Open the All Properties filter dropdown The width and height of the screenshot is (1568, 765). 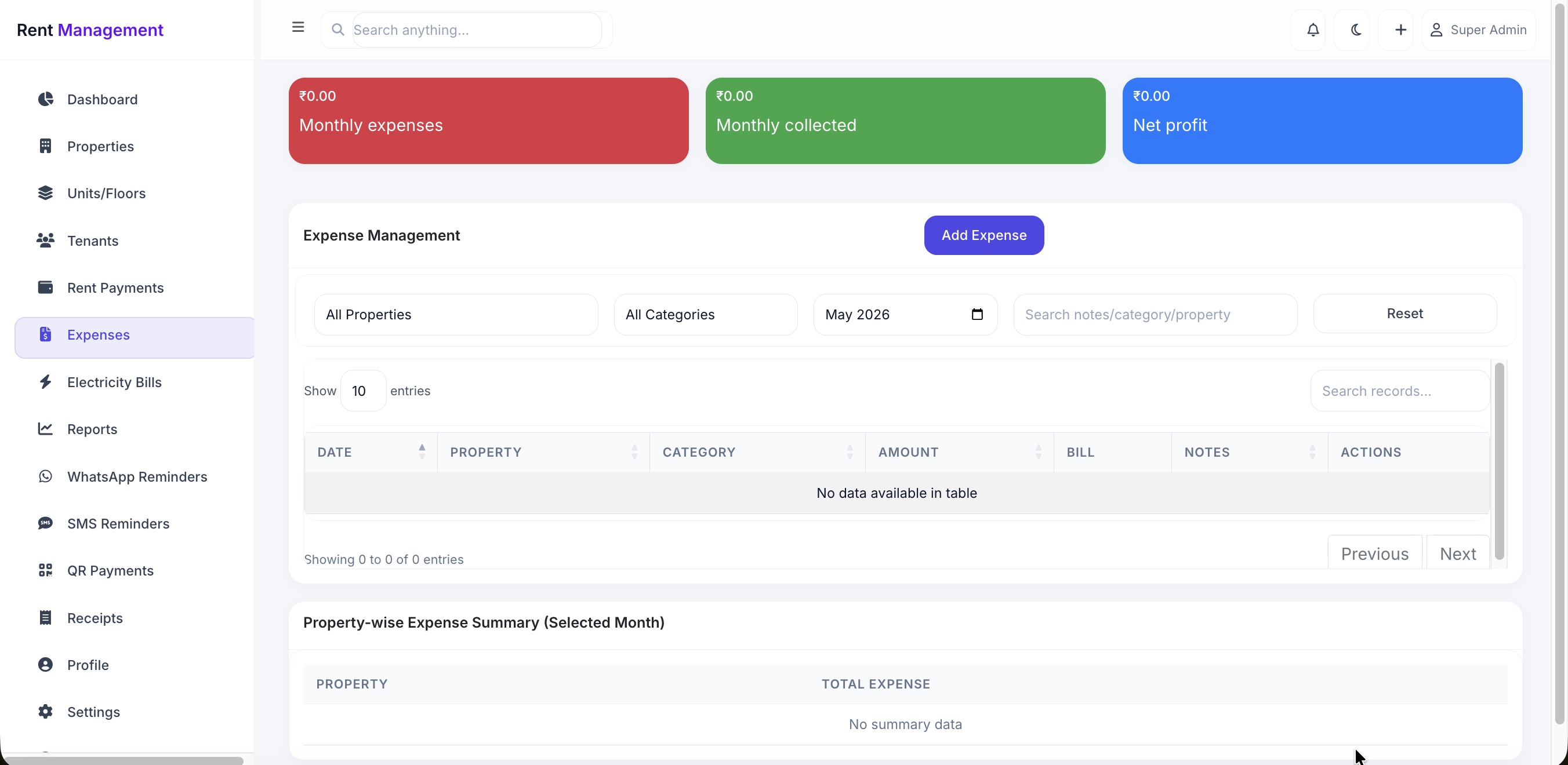coord(456,314)
